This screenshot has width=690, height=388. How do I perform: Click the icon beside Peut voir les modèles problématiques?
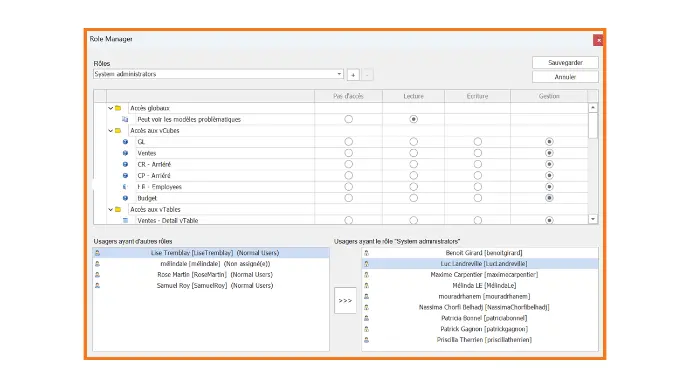(125, 119)
